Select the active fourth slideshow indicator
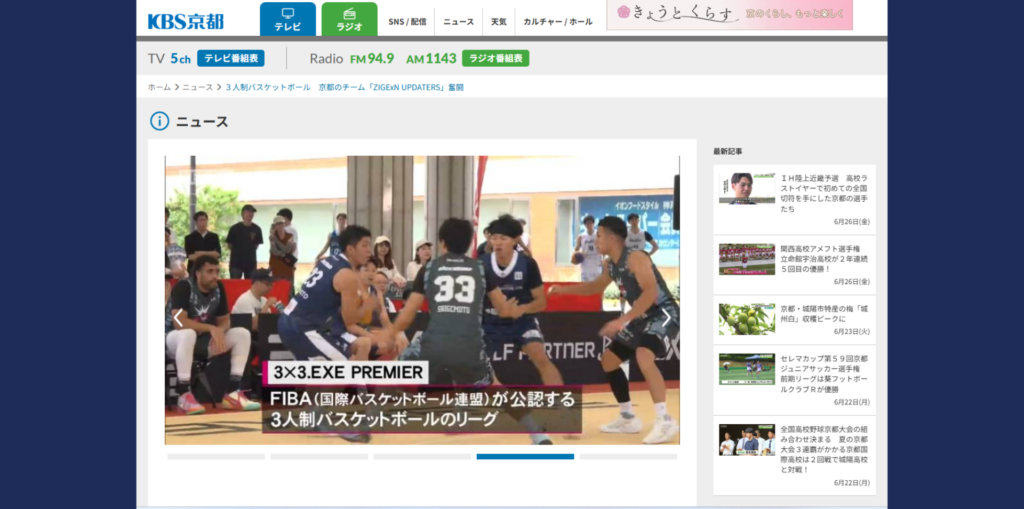This screenshot has width=1024, height=509. pos(525,457)
